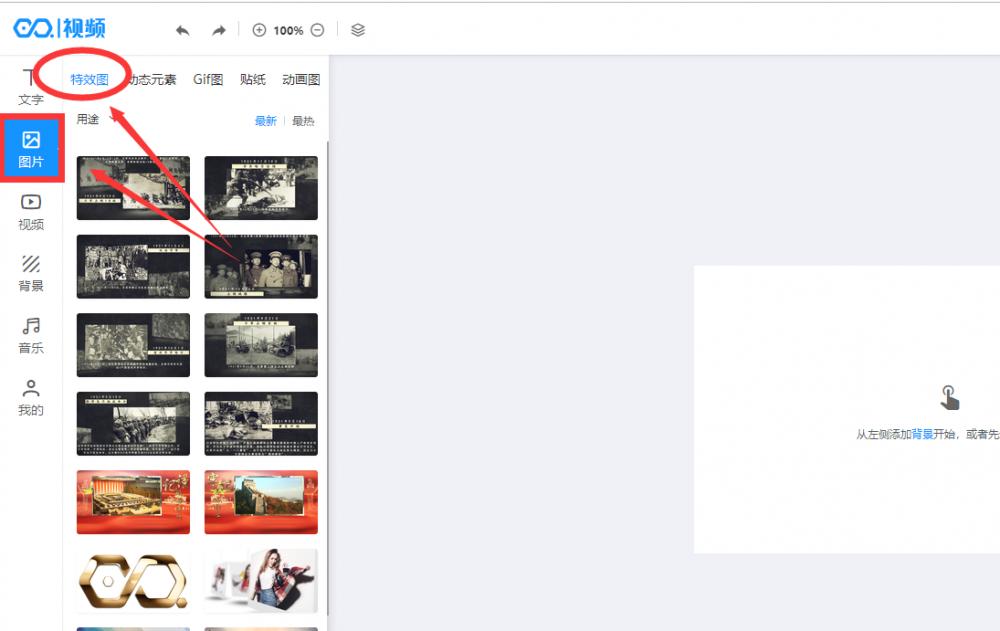Viewport: 1000px width, 631px height.
Task: Sort templates by 最新 newest
Action: pyautogui.click(x=265, y=121)
